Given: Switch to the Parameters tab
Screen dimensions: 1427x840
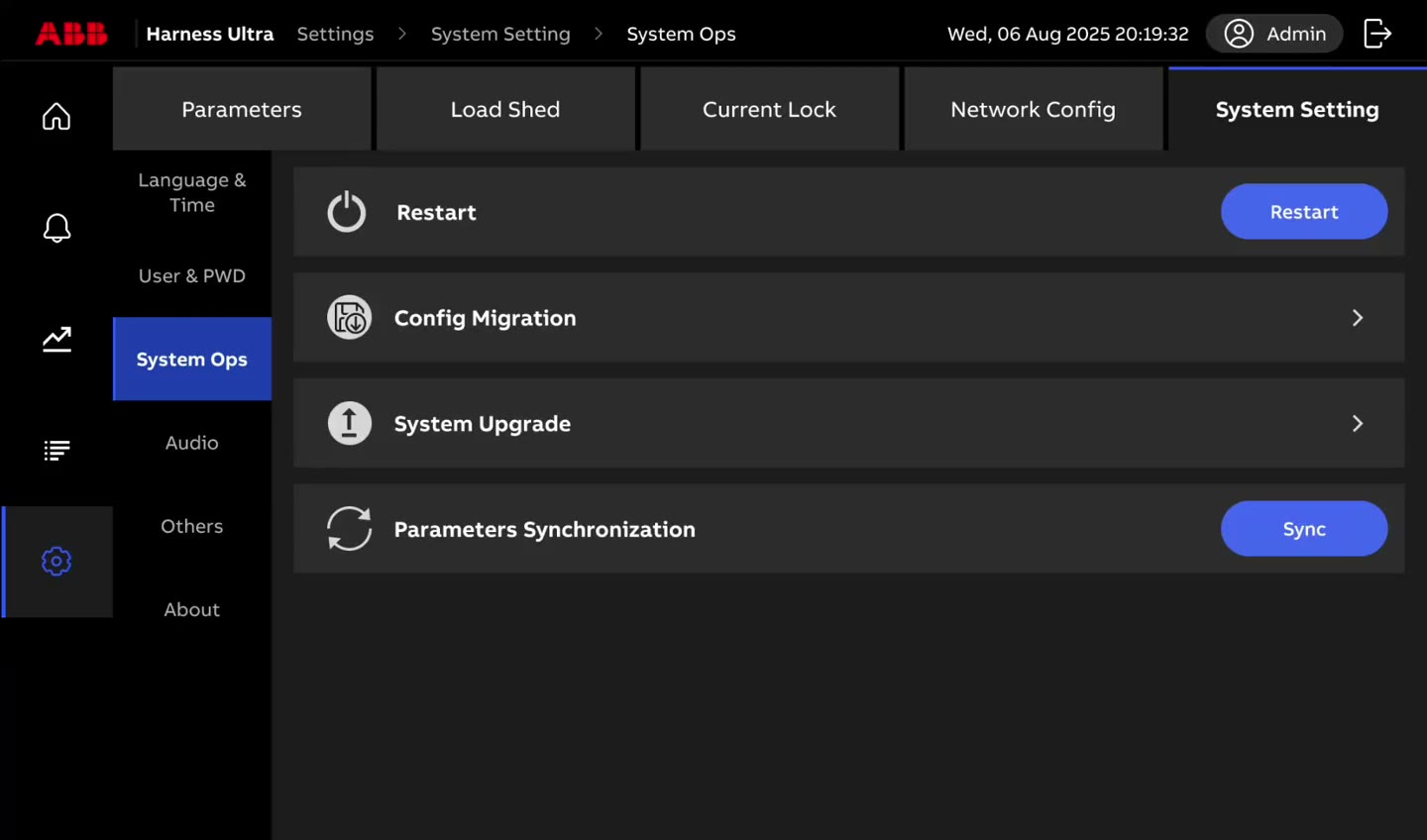Looking at the screenshot, I should pyautogui.click(x=242, y=109).
